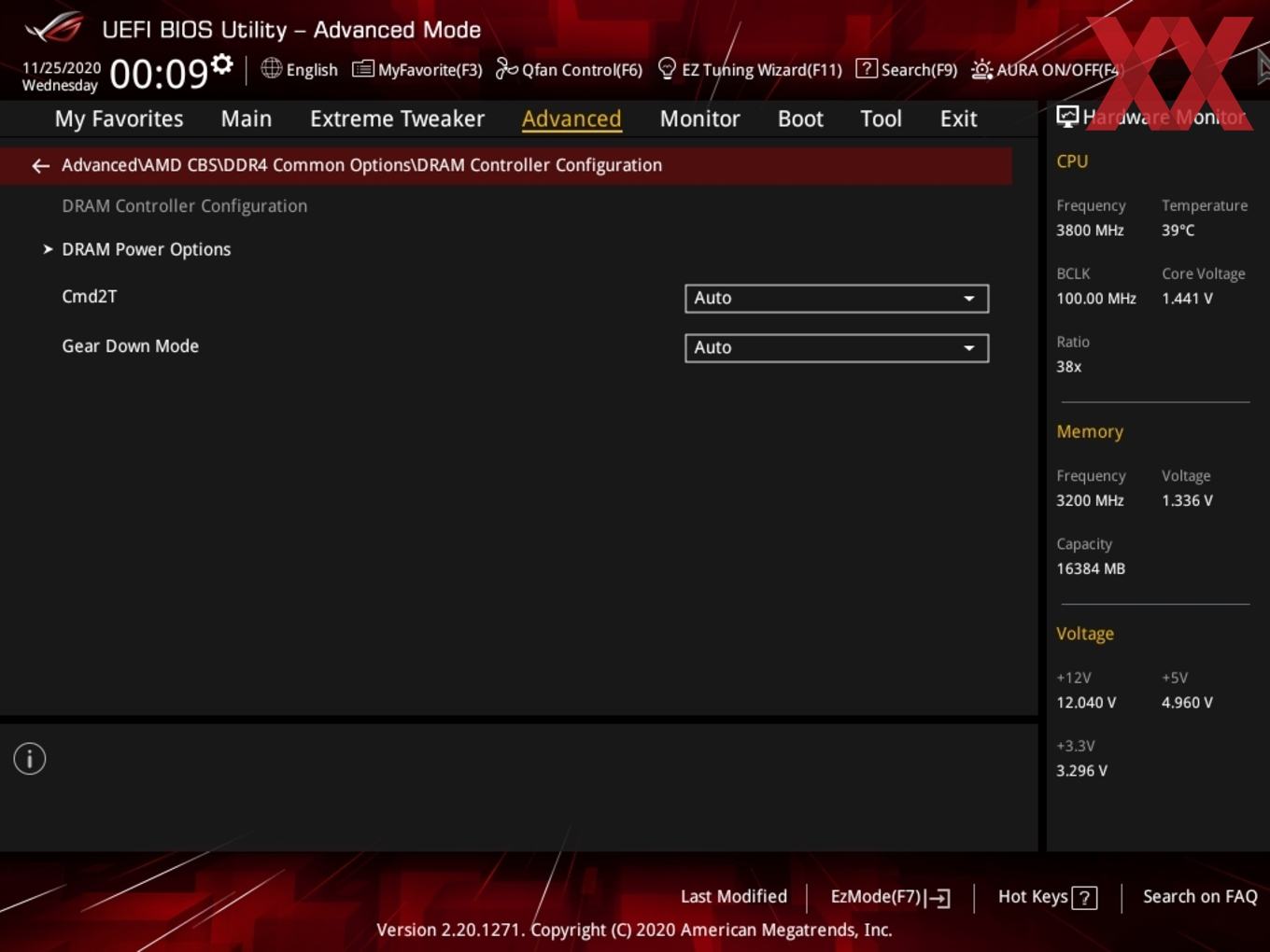Click CPU frequency 3800 MHz value
Viewport: 1270px width, 952px height.
1090,231
